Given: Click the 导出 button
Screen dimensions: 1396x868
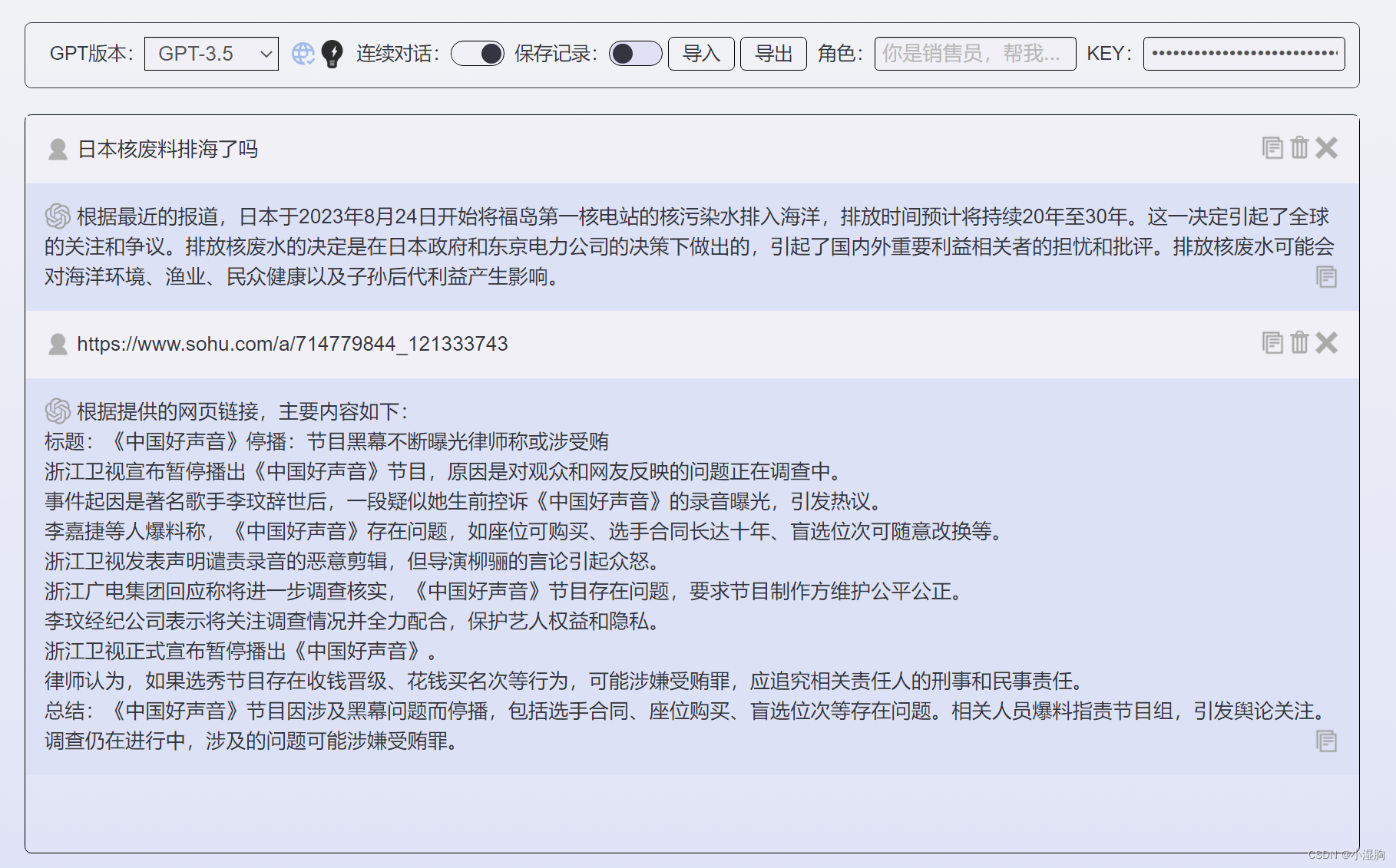Looking at the screenshot, I should coord(773,54).
